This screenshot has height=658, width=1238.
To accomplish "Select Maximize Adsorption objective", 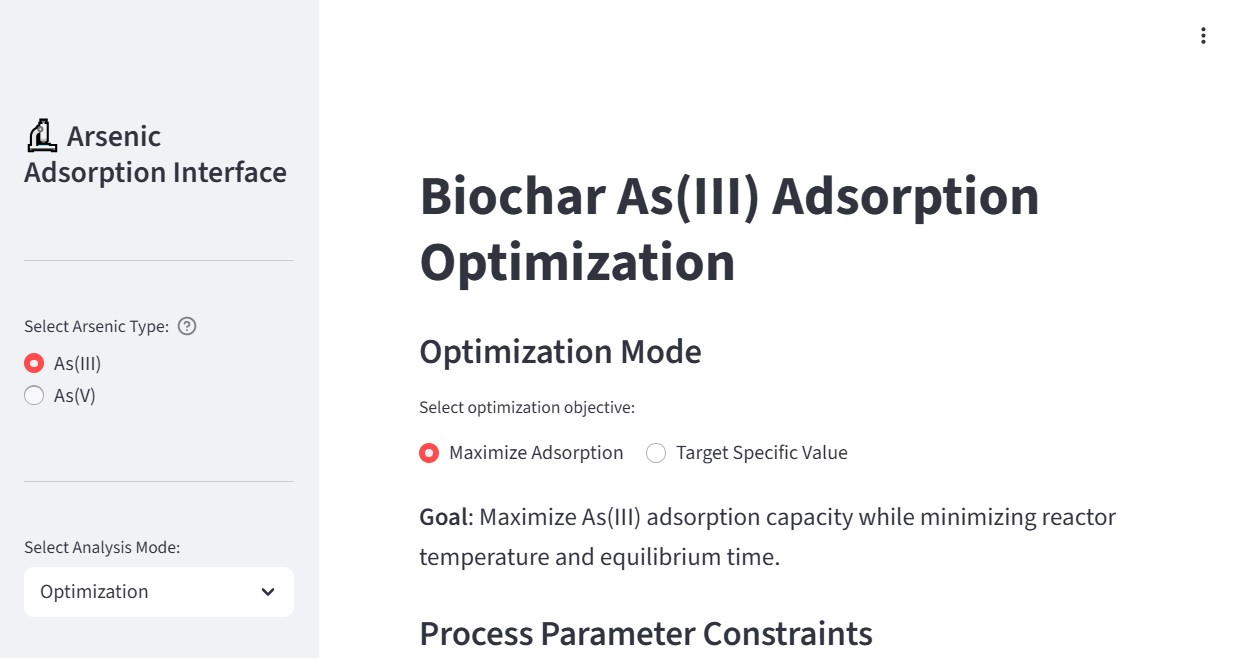I will [x=429, y=453].
